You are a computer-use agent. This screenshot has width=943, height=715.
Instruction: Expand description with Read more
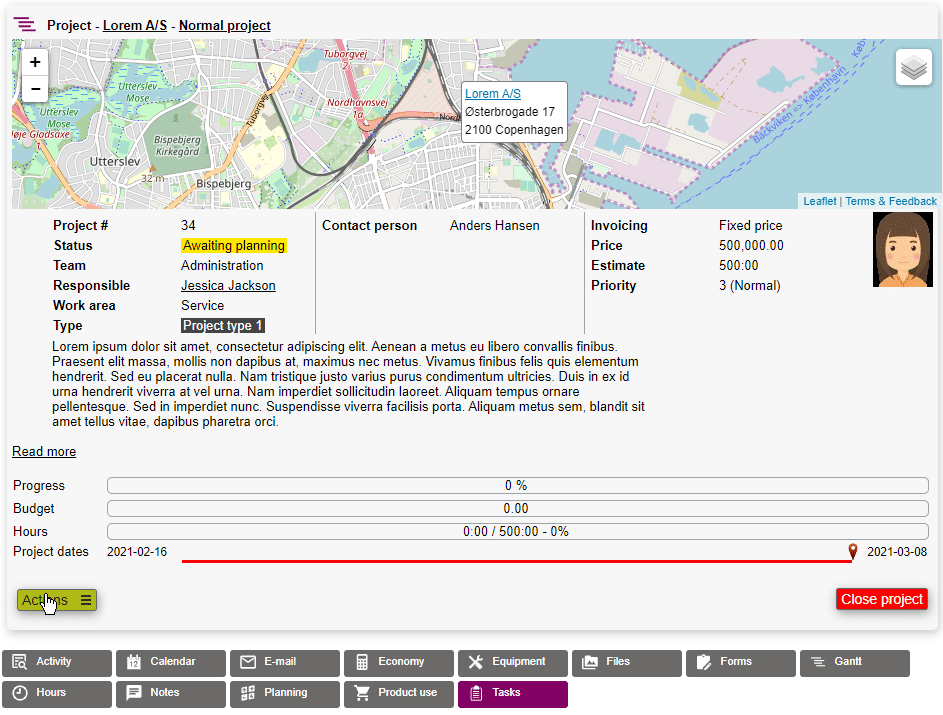(44, 452)
